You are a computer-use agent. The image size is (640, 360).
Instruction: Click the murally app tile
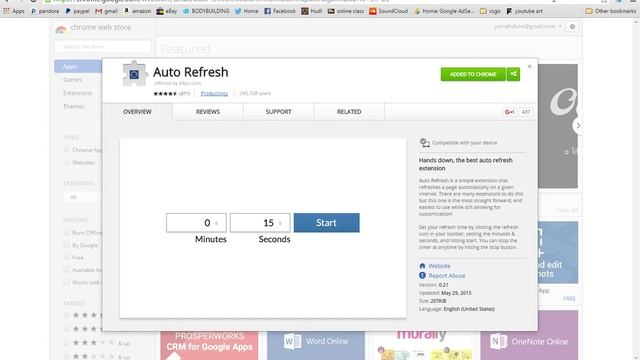click(422, 345)
